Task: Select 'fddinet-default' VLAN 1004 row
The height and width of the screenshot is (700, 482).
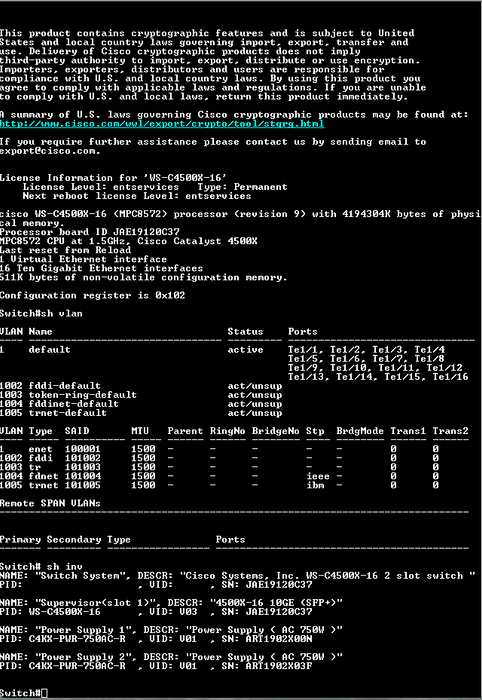Action: (141, 404)
